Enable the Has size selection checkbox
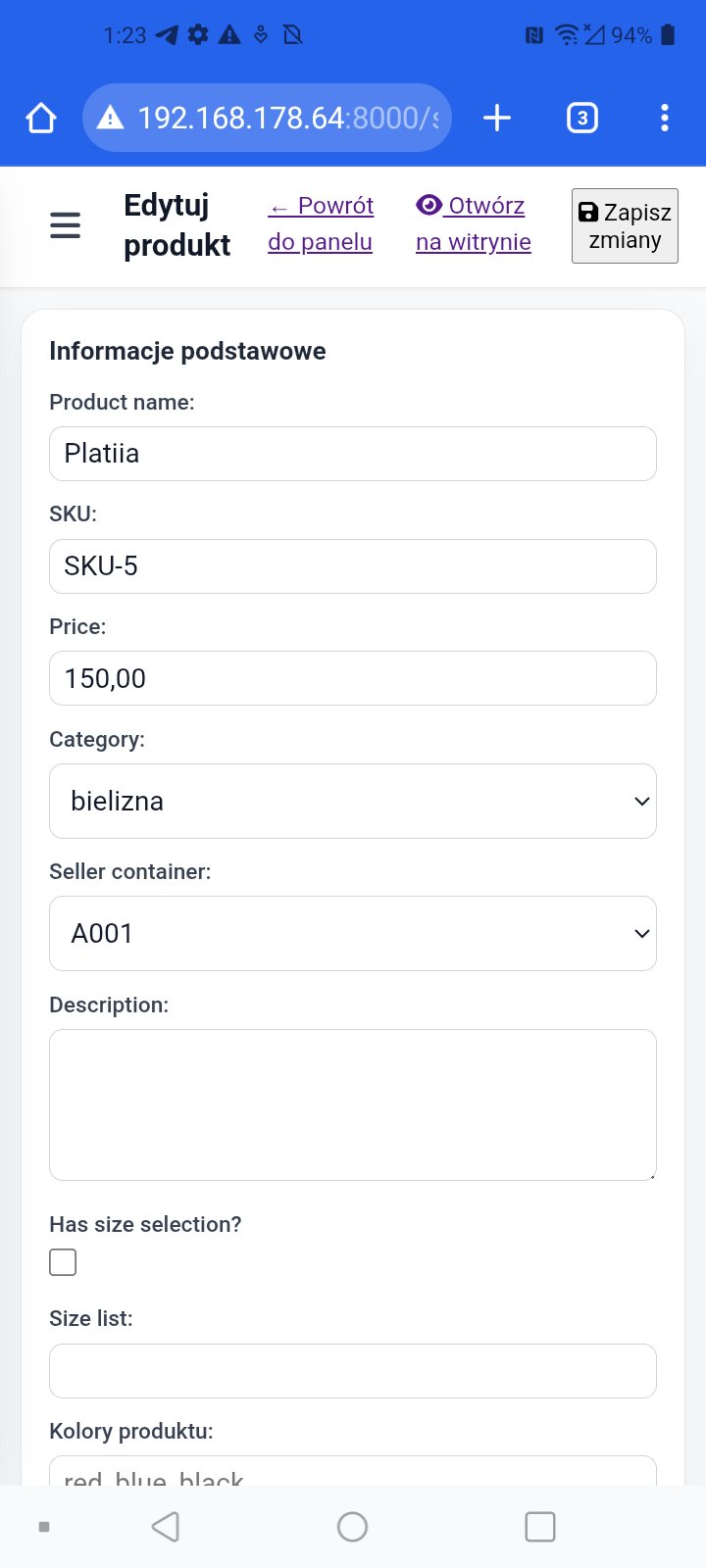This screenshot has height=1568, width=706. [63, 1262]
